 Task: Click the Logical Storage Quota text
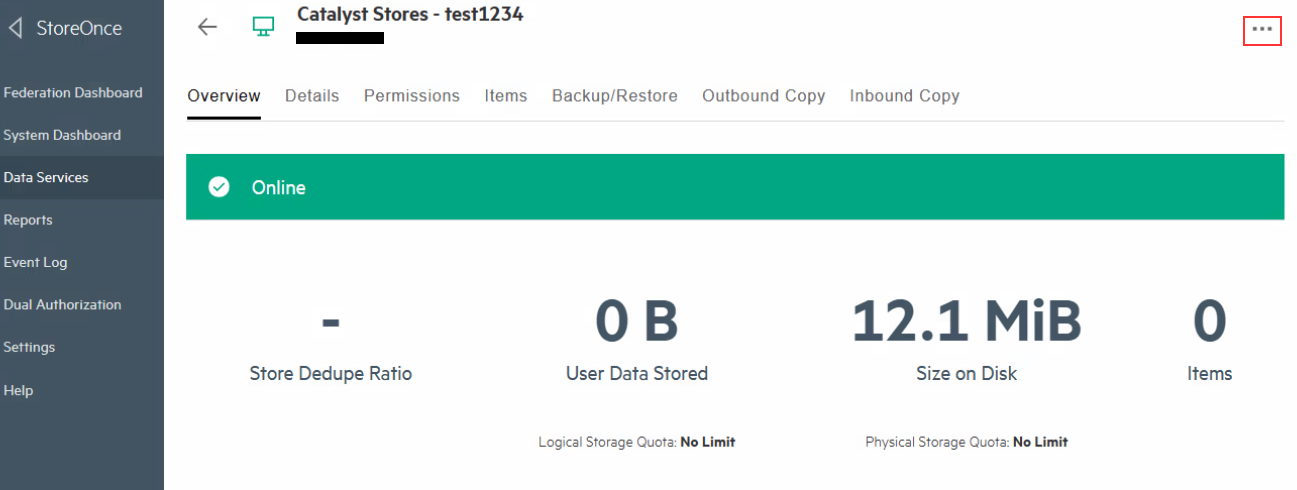[x=637, y=442]
